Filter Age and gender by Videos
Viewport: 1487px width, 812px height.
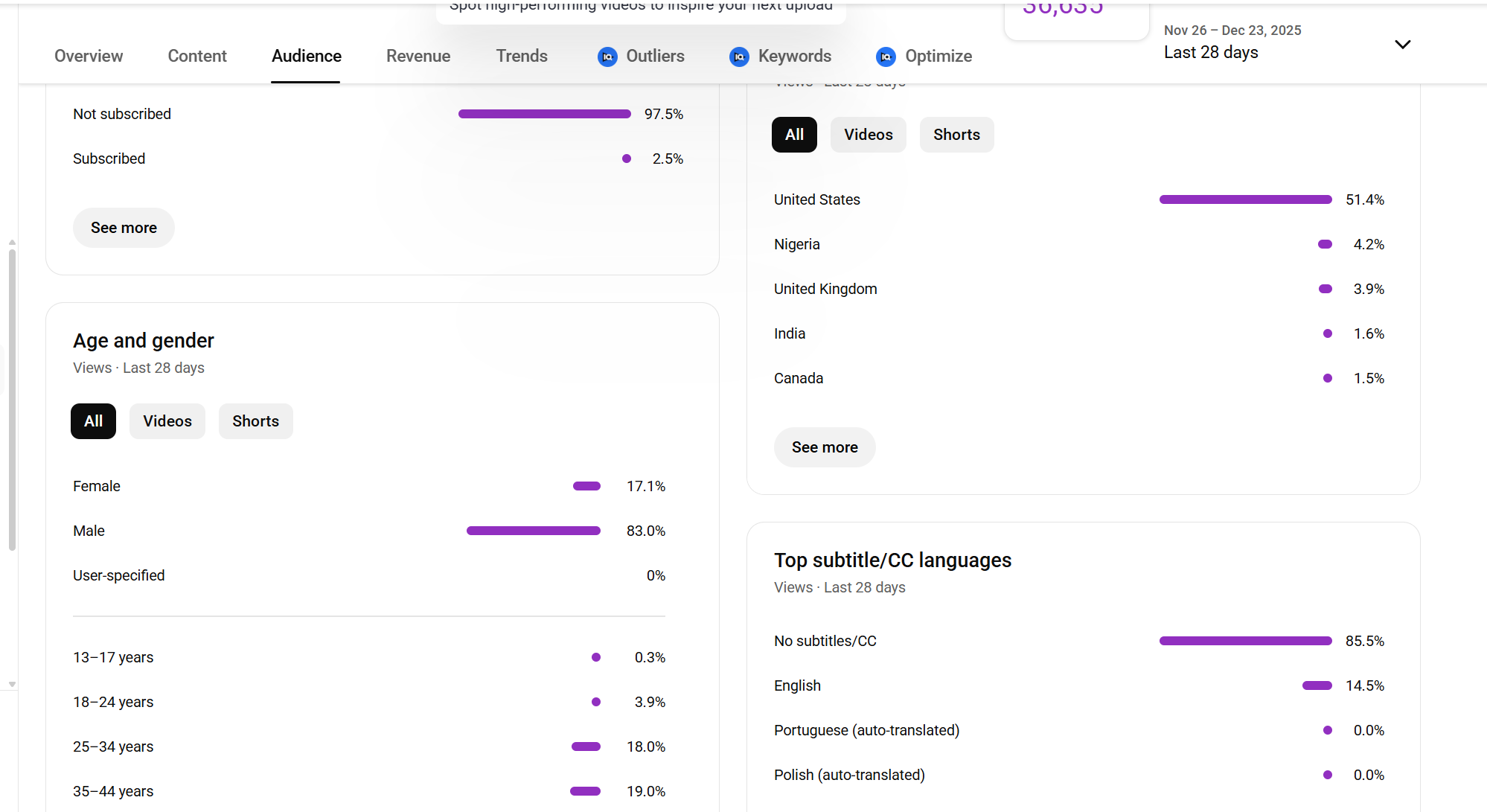tap(167, 421)
